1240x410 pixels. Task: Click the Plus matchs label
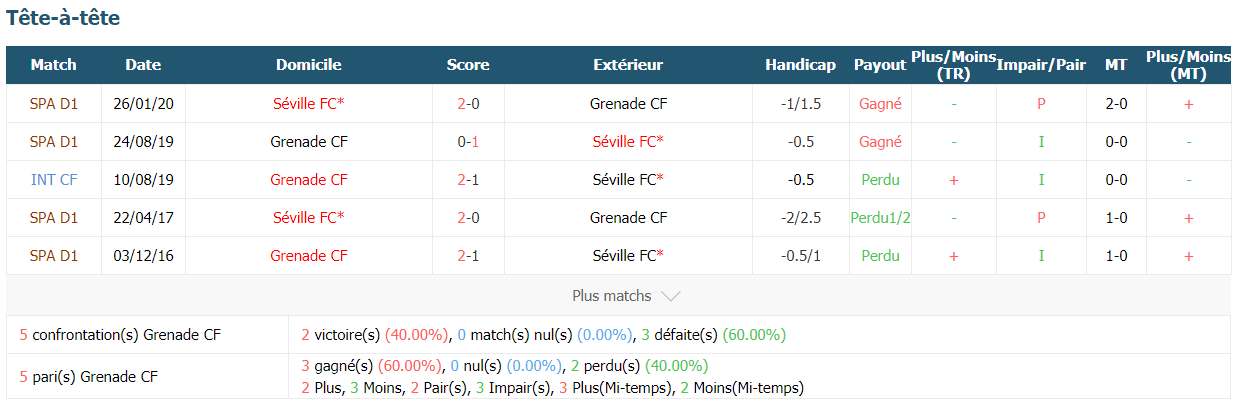click(612, 296)
